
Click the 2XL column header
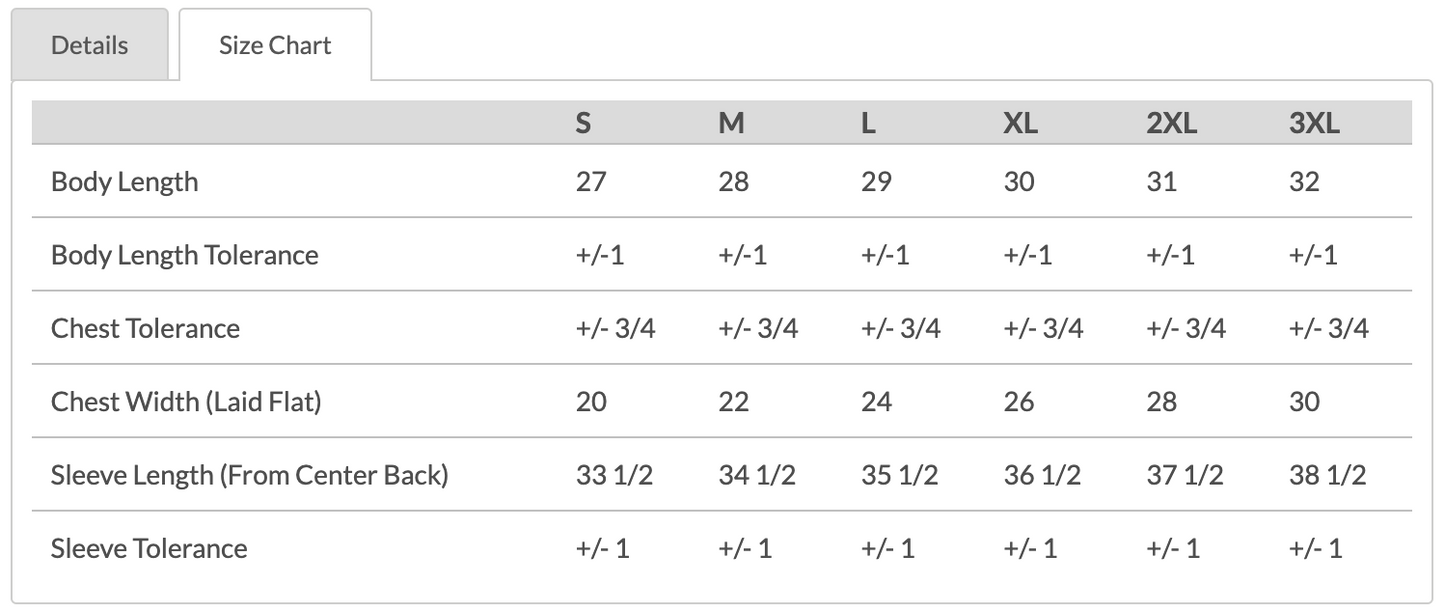1171,123
